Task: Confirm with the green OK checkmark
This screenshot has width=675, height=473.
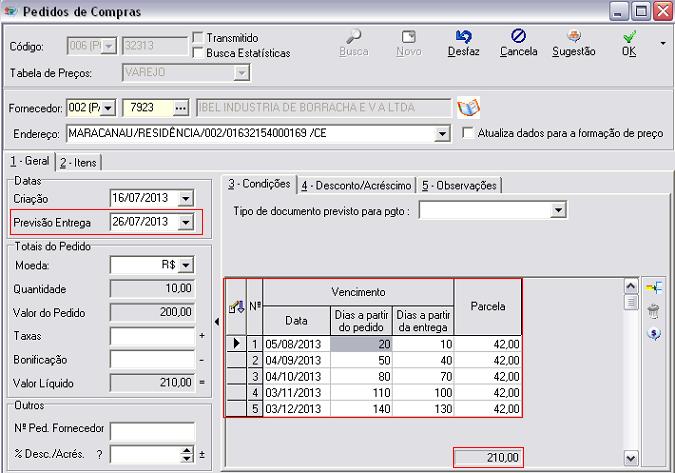Action: [x=629, y=36]
